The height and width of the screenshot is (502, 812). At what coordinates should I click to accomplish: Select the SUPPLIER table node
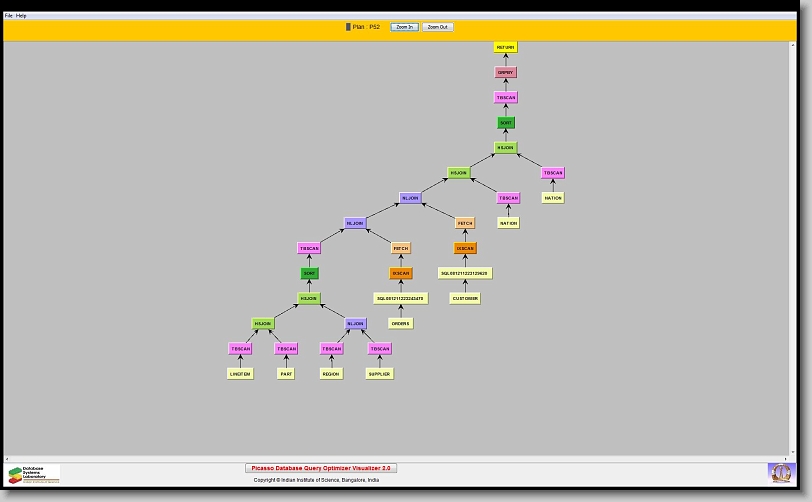tap(379, 374)
